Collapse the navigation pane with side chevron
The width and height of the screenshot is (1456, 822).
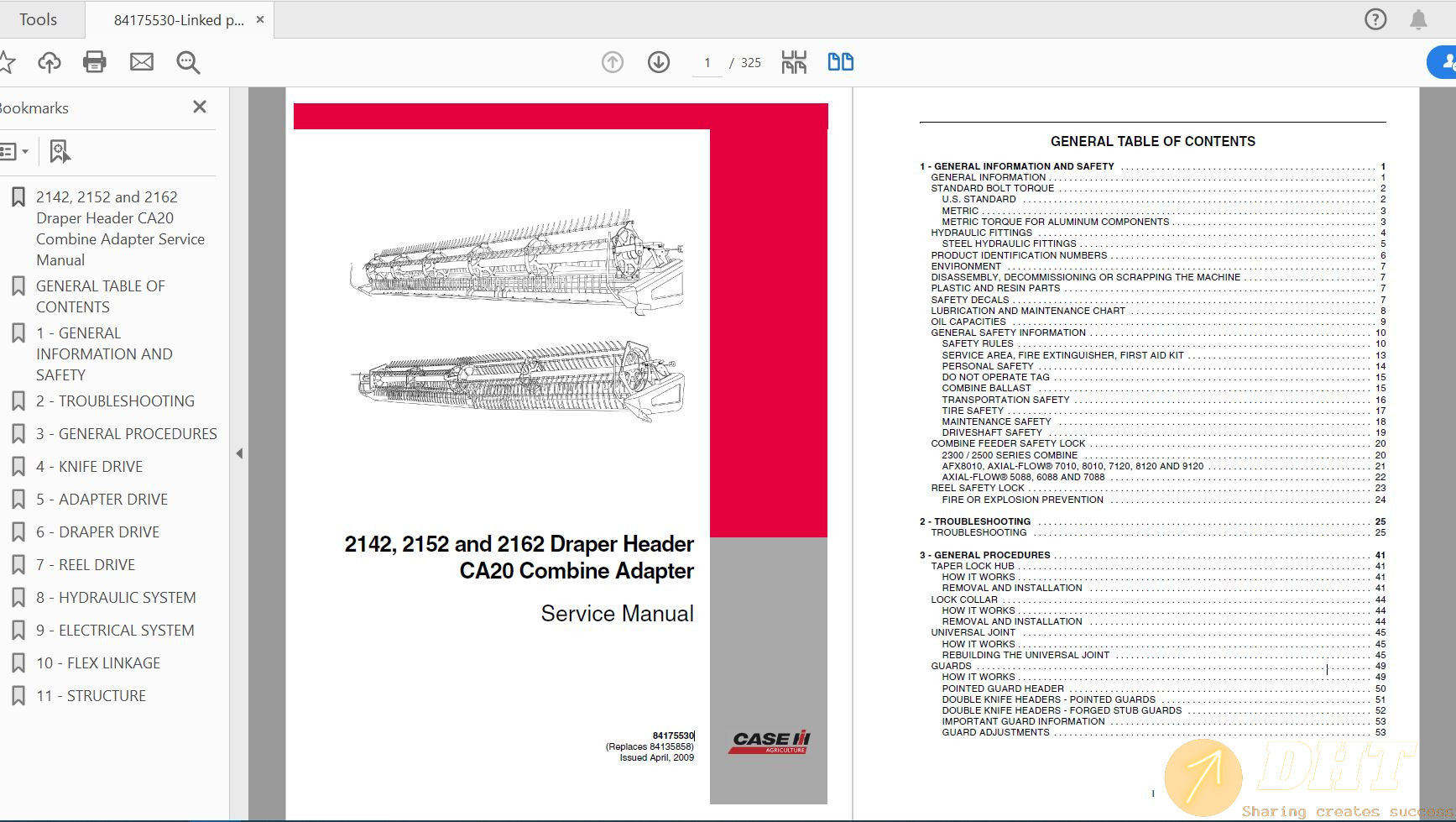pos(239,453)
